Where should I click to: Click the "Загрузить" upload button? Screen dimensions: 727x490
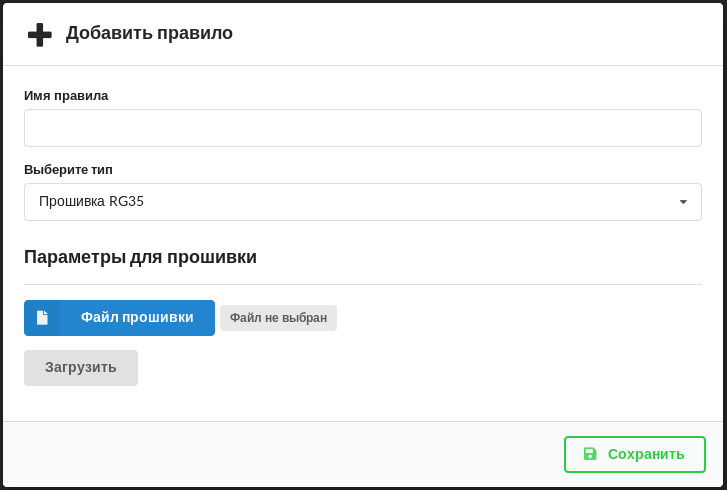coord(81,368)
